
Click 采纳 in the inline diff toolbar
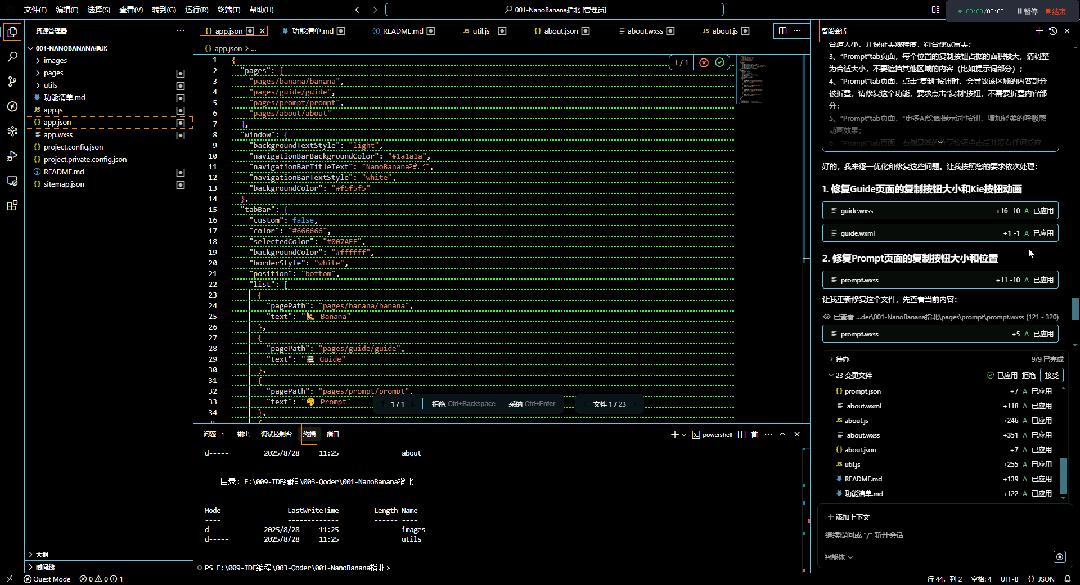tap(515, 405)
